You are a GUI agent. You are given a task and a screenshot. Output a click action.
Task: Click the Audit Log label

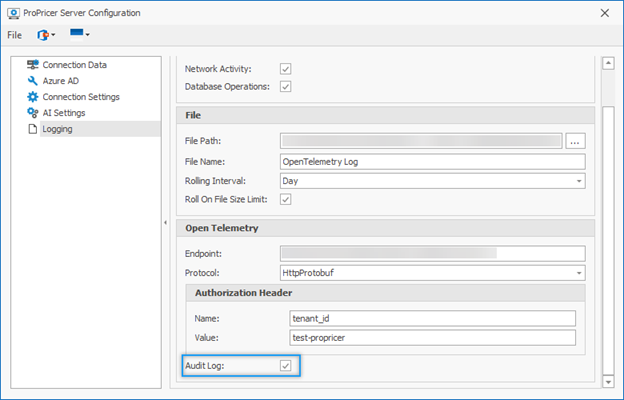coord(205,365)
